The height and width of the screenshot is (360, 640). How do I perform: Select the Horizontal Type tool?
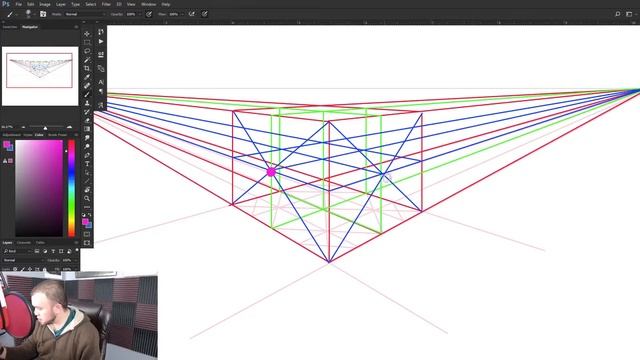[x=87, y=164]
